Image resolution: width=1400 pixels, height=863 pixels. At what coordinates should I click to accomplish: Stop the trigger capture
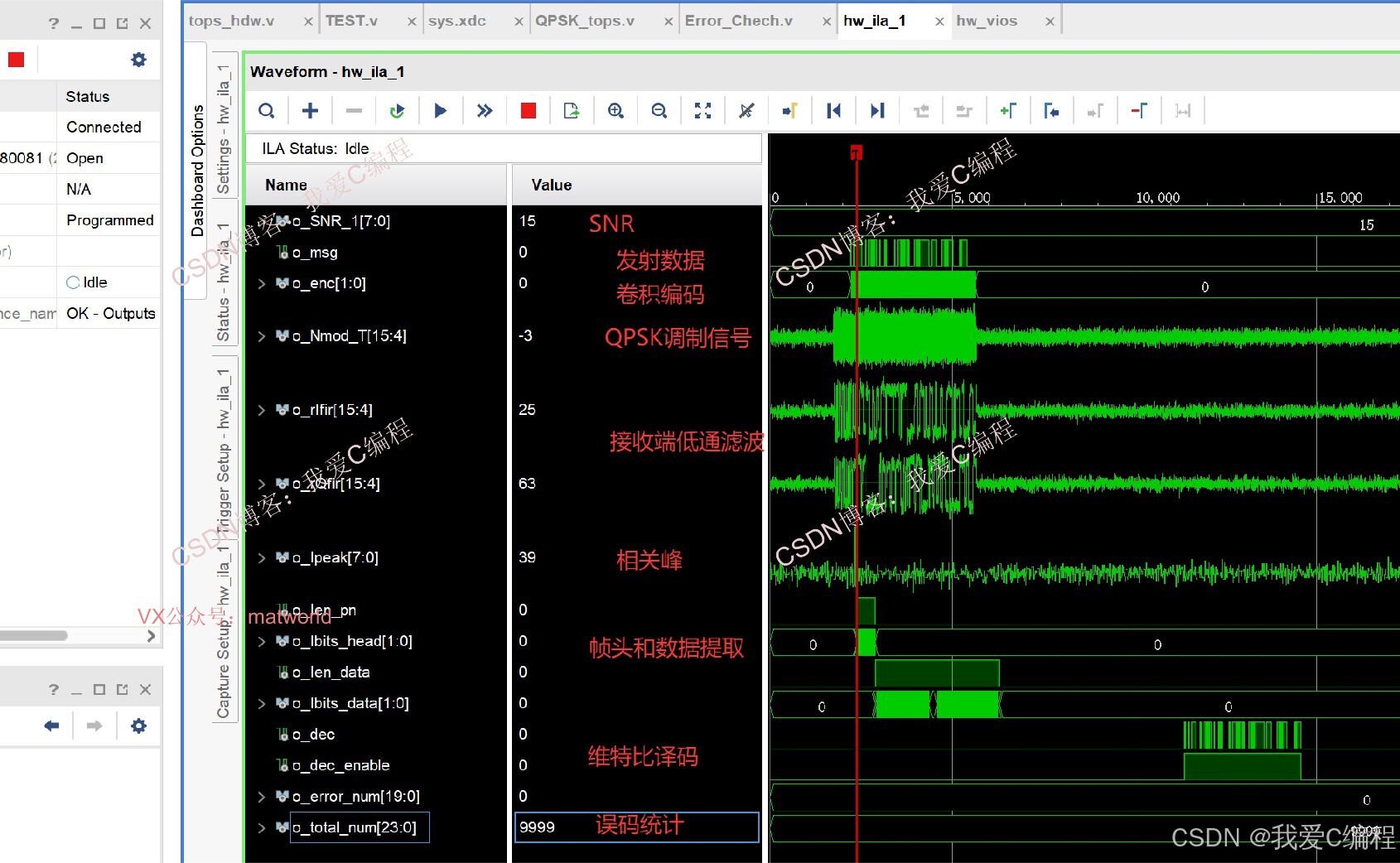[x=528, y=110]
